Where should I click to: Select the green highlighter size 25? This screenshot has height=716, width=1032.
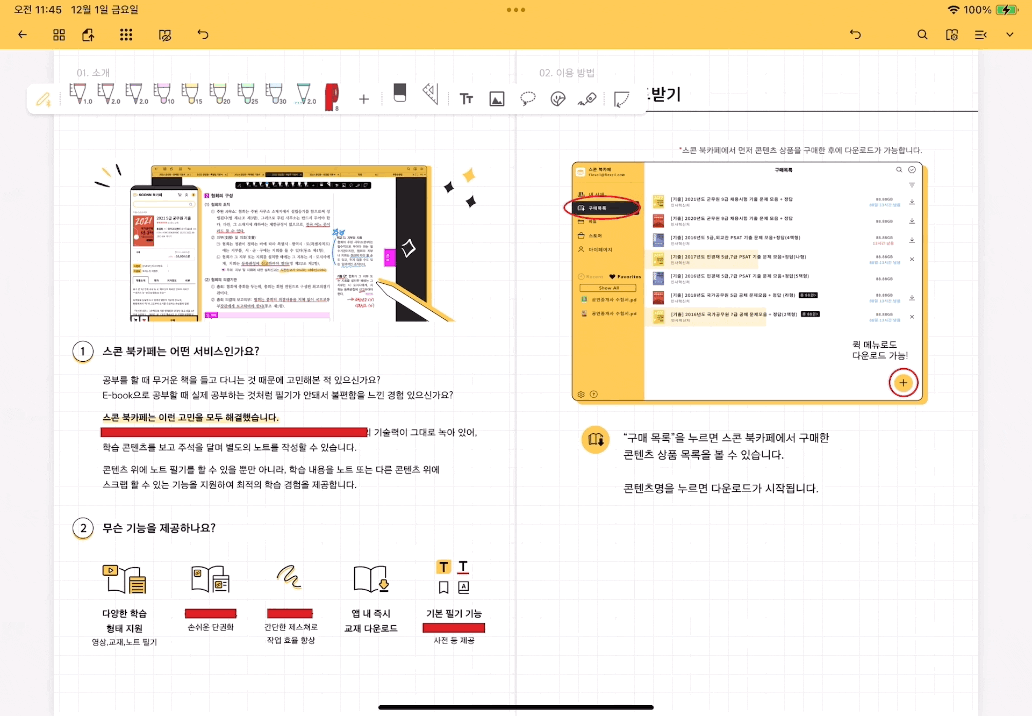coord(247,94)
